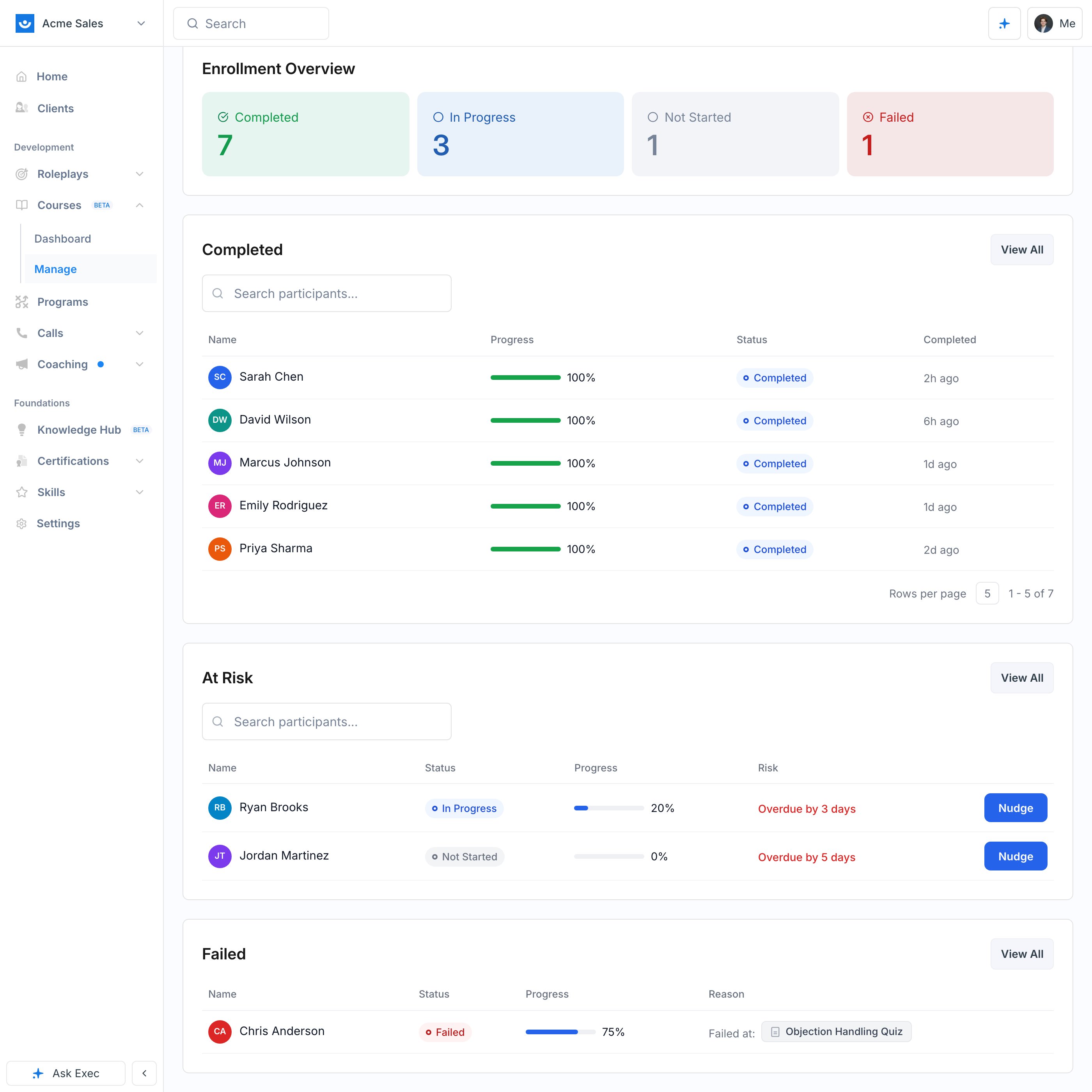Click Ryan Brooks' 20% progress bar

pos(609,808)
